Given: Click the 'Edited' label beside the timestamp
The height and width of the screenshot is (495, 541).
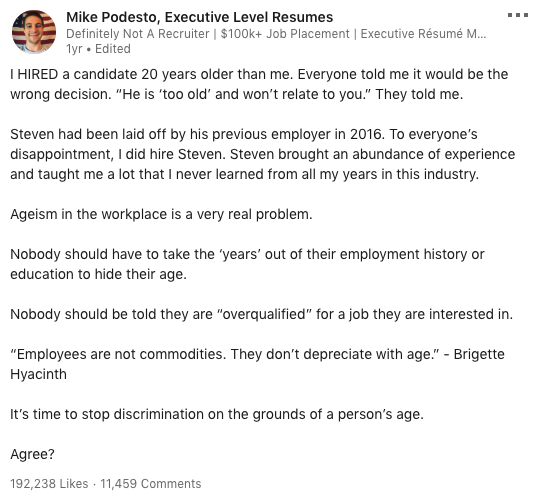Looking at the screenshot, I should [x=113, y=49].
